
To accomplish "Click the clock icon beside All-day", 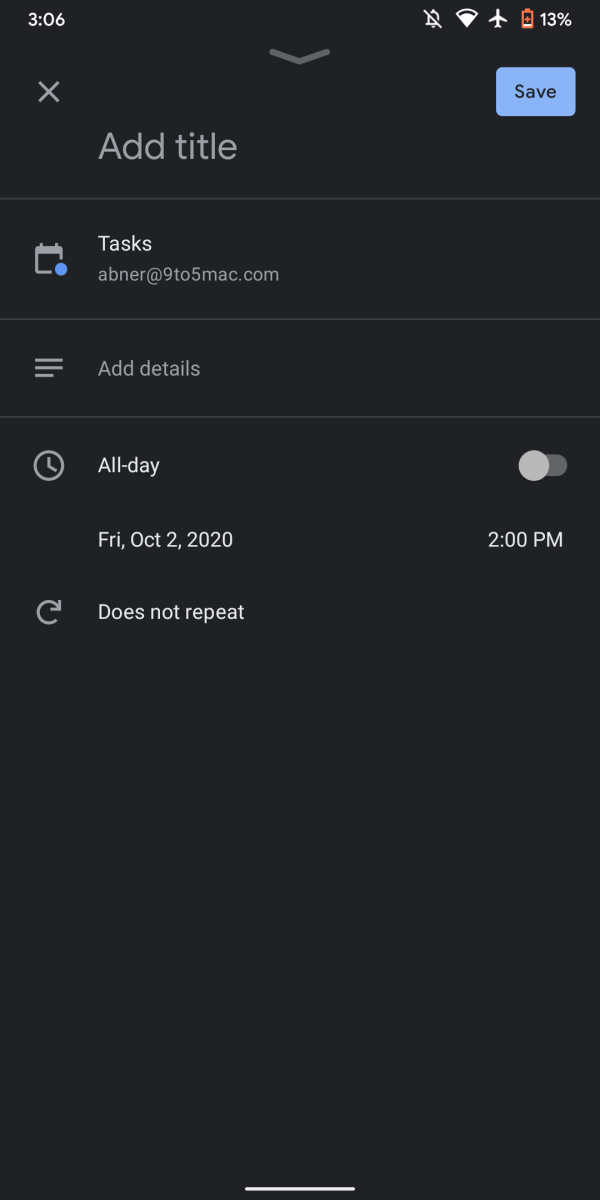I will pos(49,465).
